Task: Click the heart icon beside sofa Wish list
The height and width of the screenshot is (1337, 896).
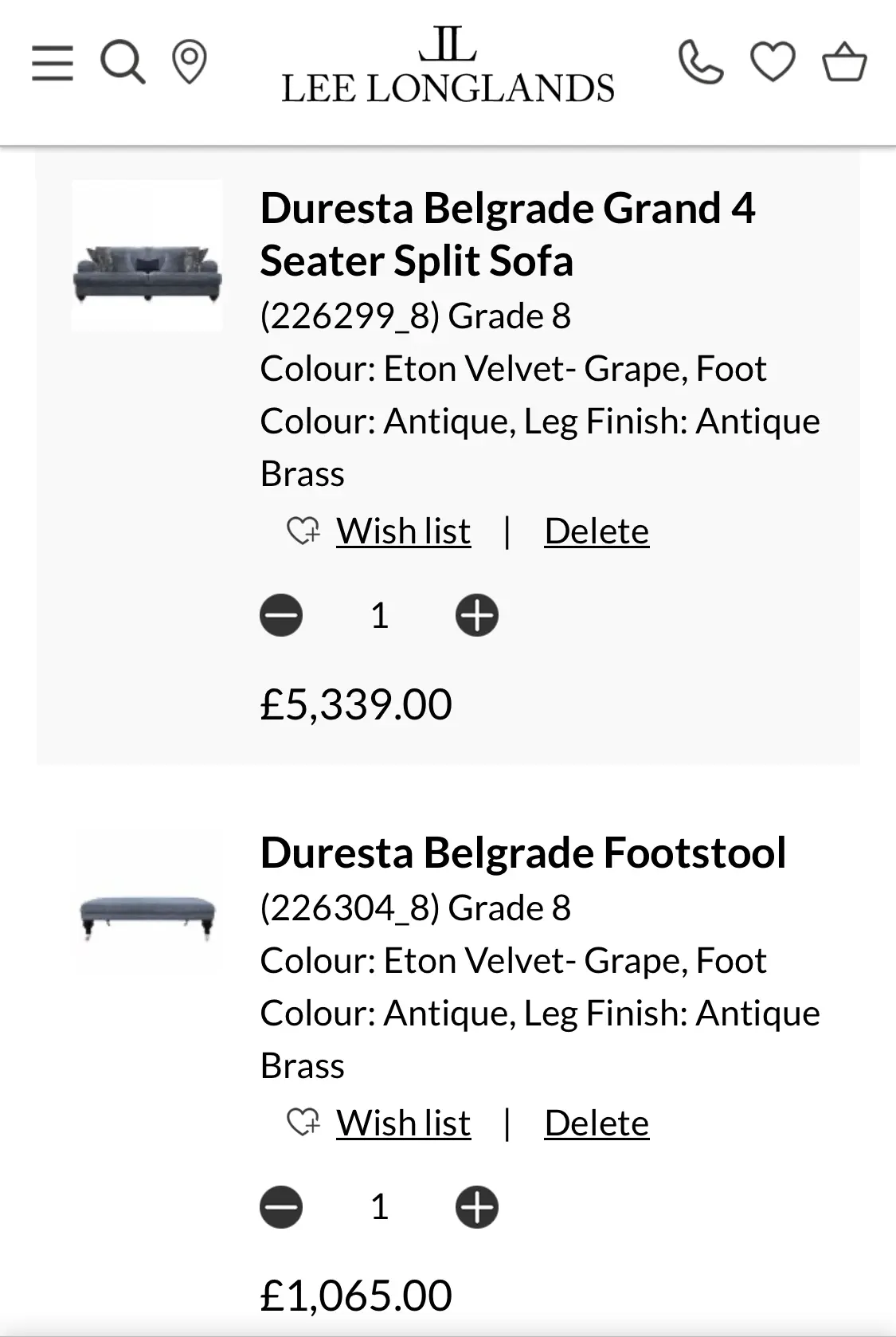Action: pyautogui.click(x=303, y=531)
